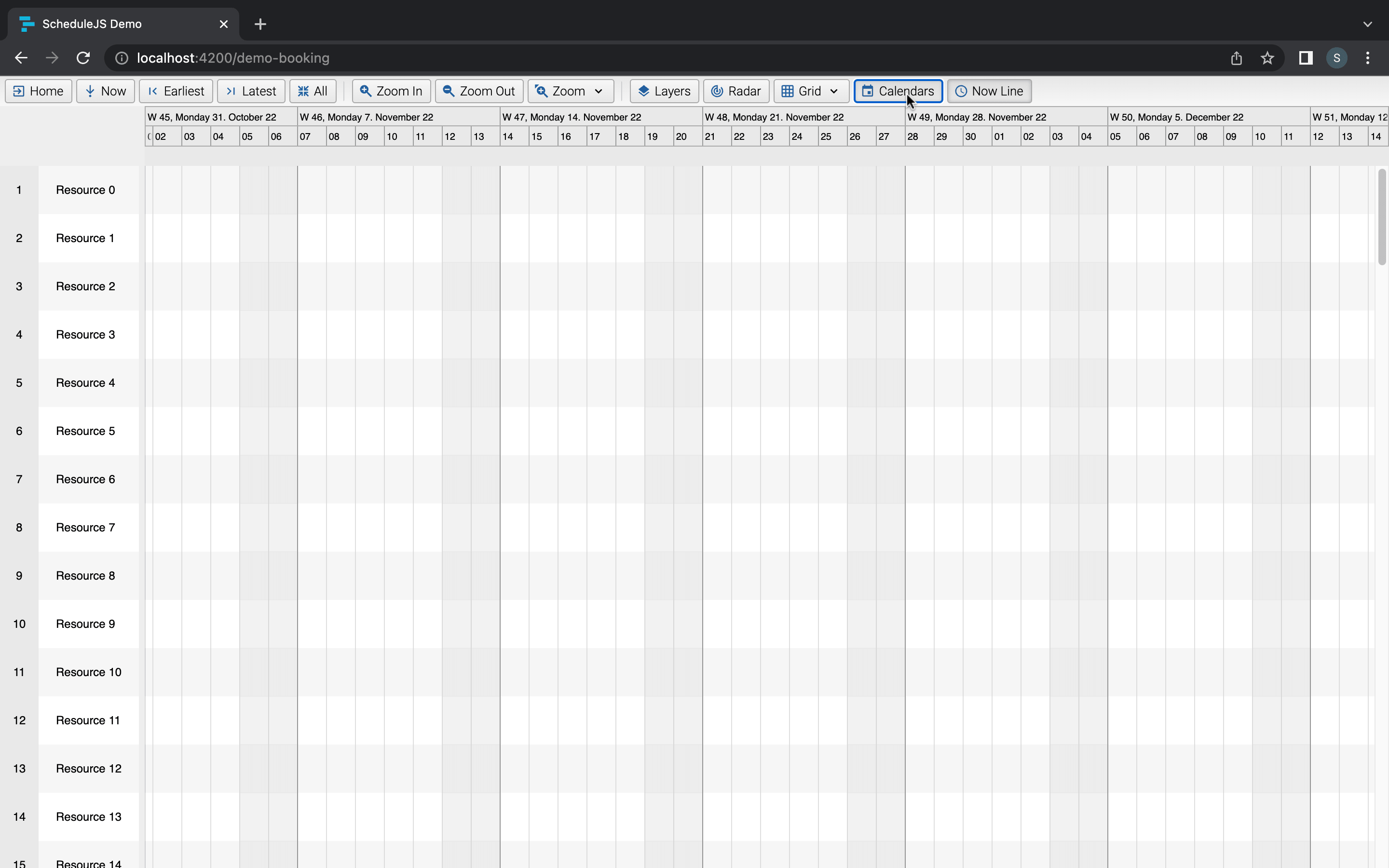1389x868 pixels.
Task: Select the Home toolbar icon
Action: click(x=19, y=91)
